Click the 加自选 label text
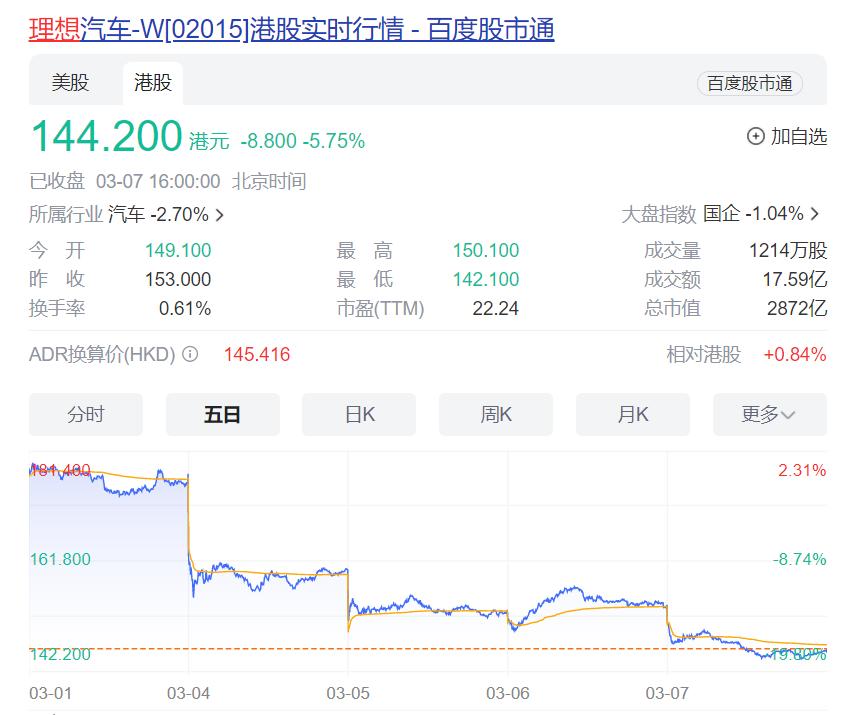The width and height of the screenshot is (850, 715). coord(799,136)
